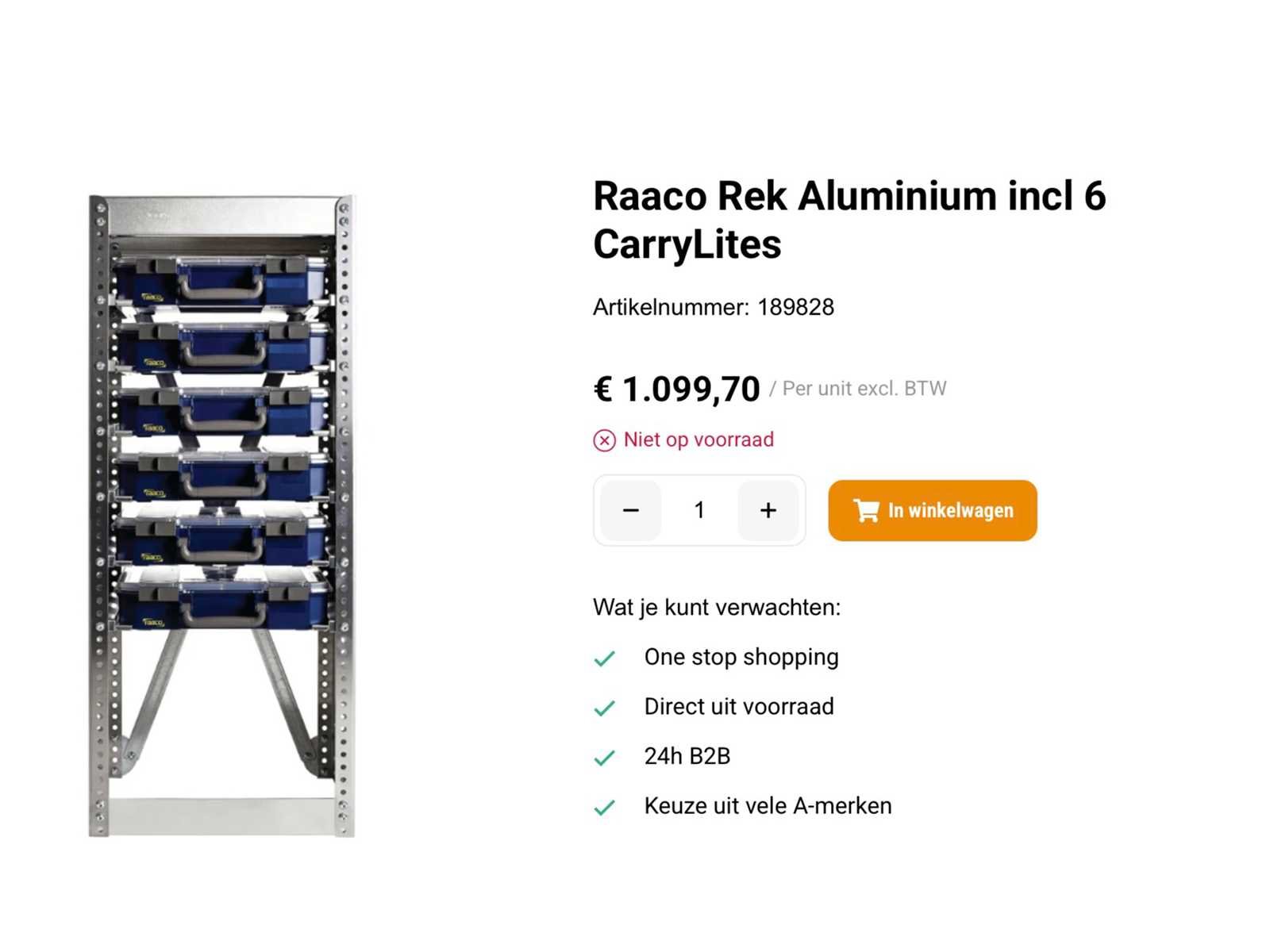Click the Niet op voorraad text
The image size is (1270, 952).
(x=698, y=440)
